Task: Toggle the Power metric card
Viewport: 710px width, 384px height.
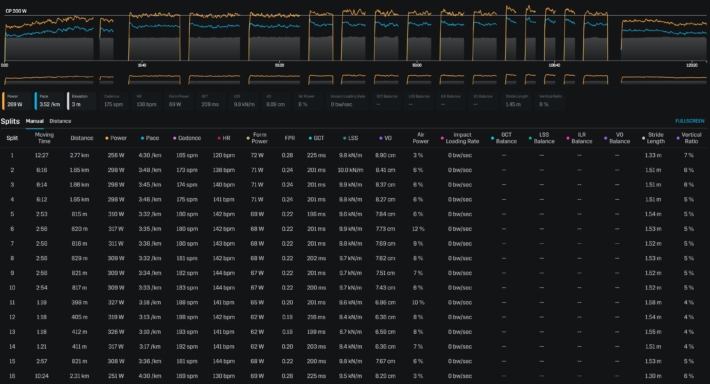Action: coord(17,101)
